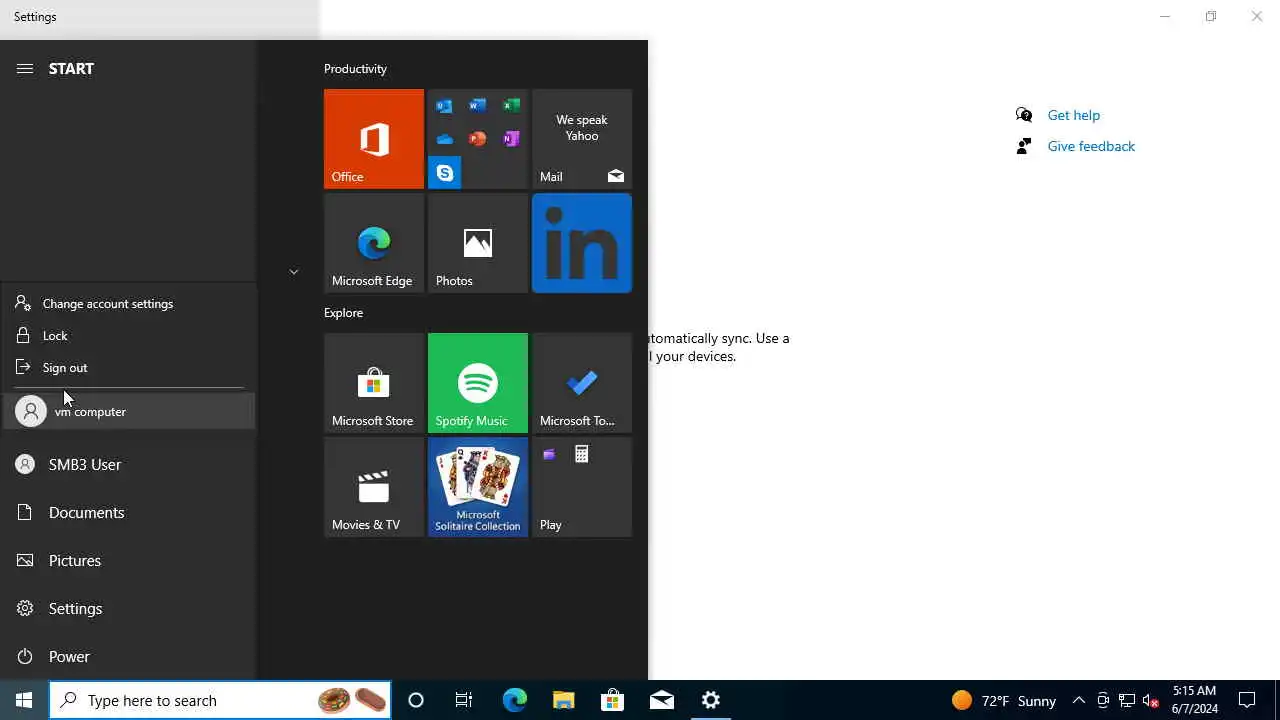This screenshot has height=720, width=1280.
Task: Open the Office tile
Action: 374,139
